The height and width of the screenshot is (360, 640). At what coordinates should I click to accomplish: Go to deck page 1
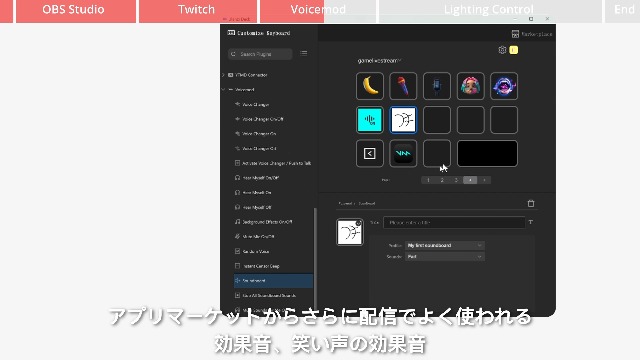(428, 180)
